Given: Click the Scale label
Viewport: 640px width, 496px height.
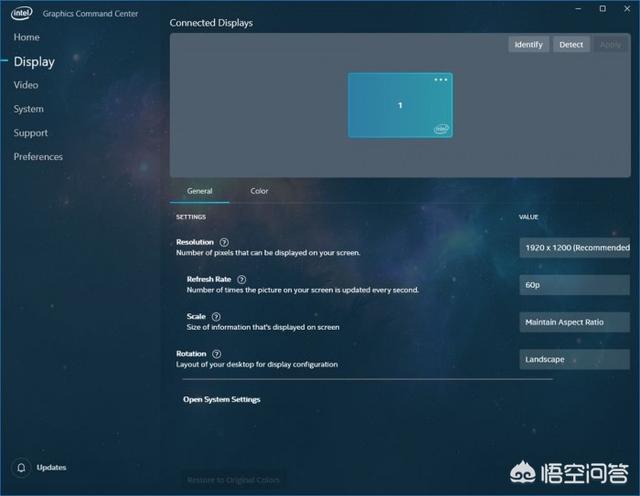Looking at the screenshot, I should pyautogui.click(x=196, y=316).
